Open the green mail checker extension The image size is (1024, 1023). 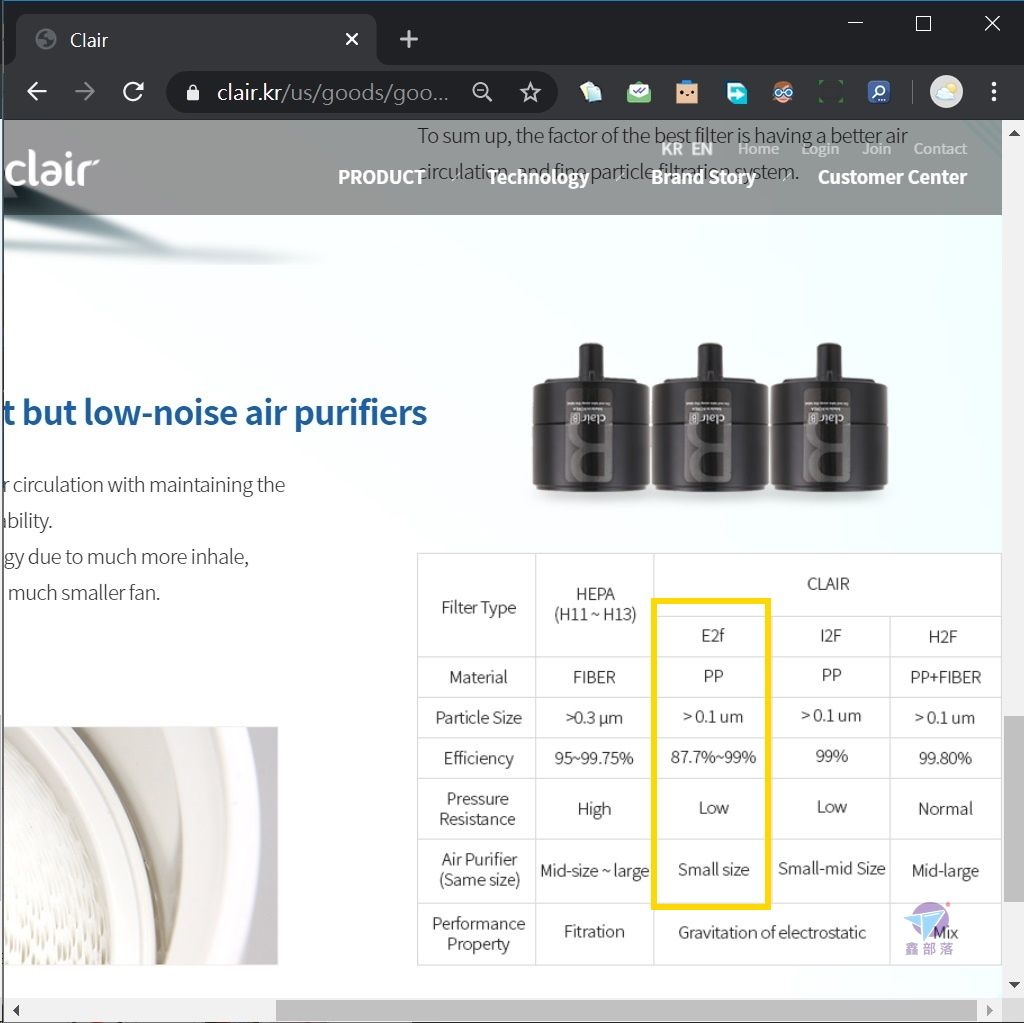pos(639,92)
